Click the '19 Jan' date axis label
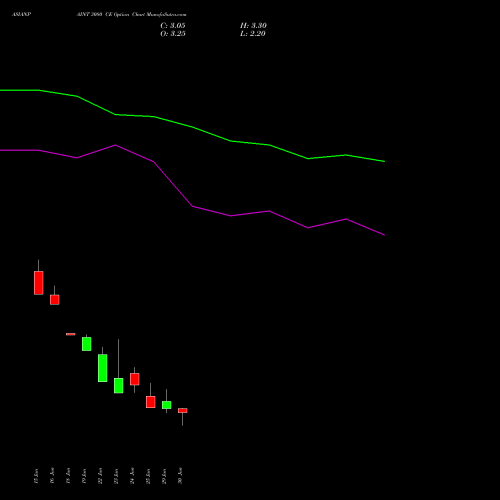Image resolution: width=500 pixels, height=500 pixels. pos(84,476)
